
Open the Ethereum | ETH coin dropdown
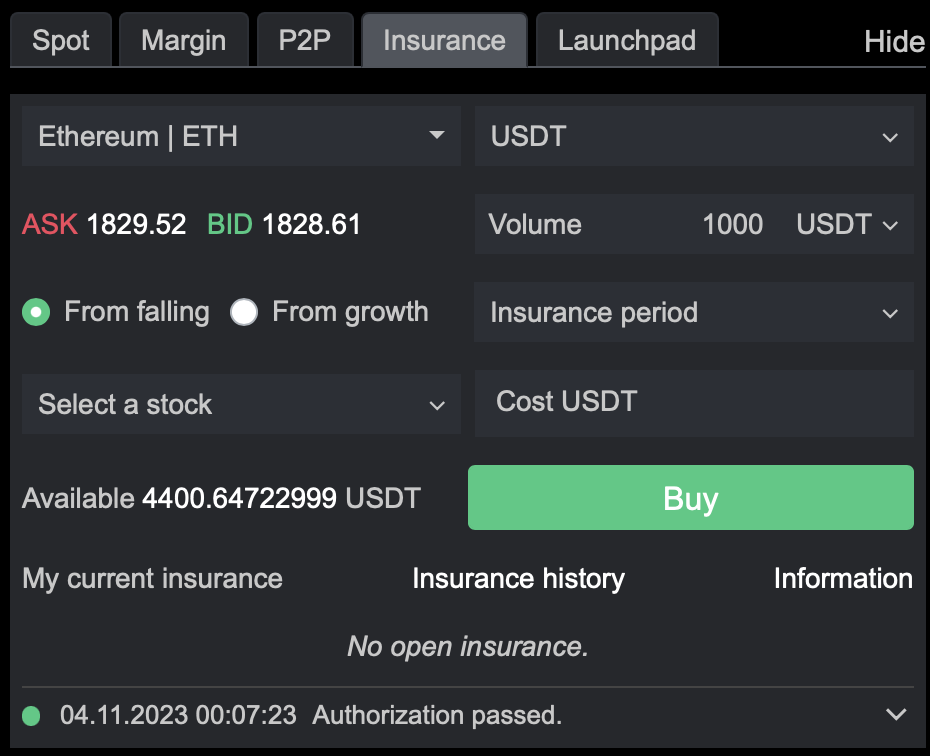[x=240, y=136]
